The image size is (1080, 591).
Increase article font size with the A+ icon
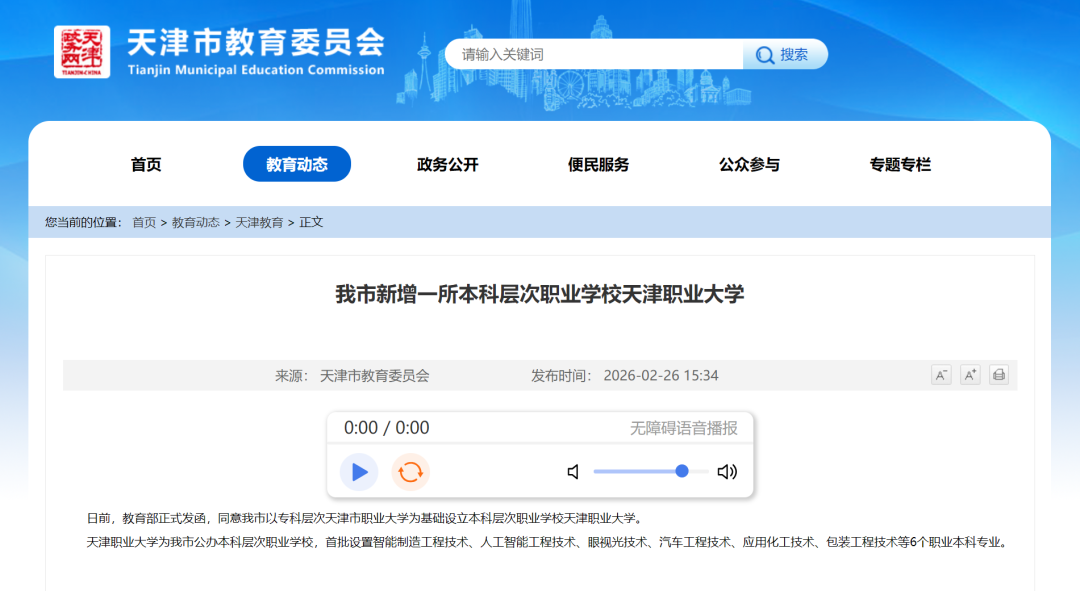click(x=969, y=375)
